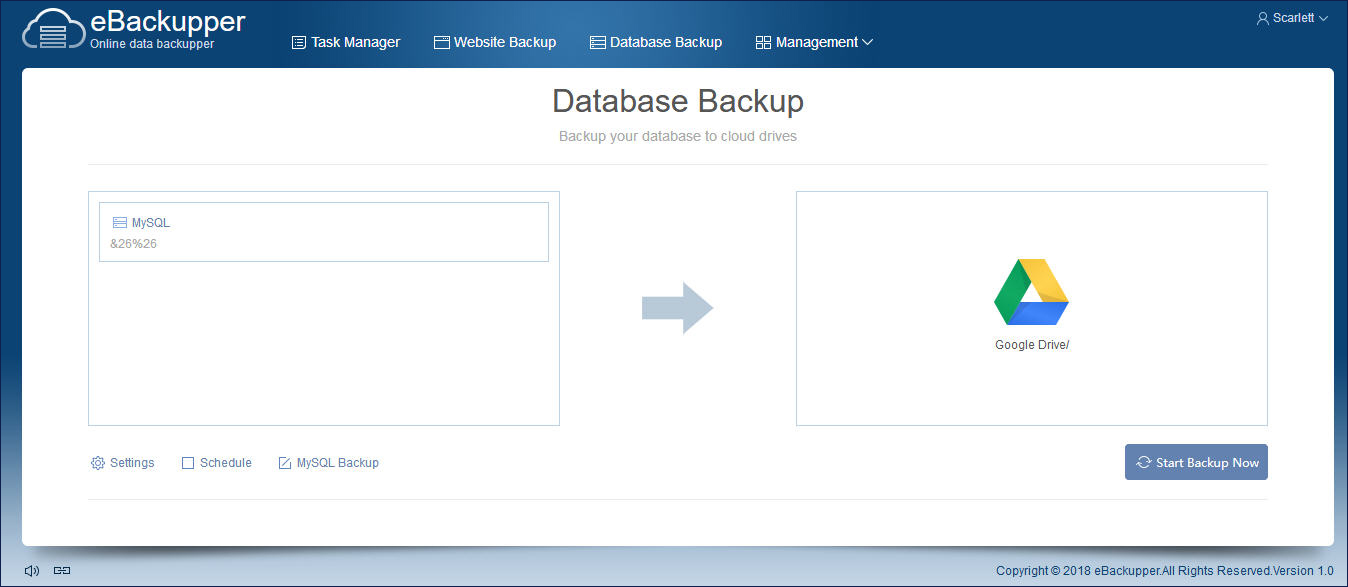Enable the Schedule checkbox

pyautogui.click(x=188, y=463)
